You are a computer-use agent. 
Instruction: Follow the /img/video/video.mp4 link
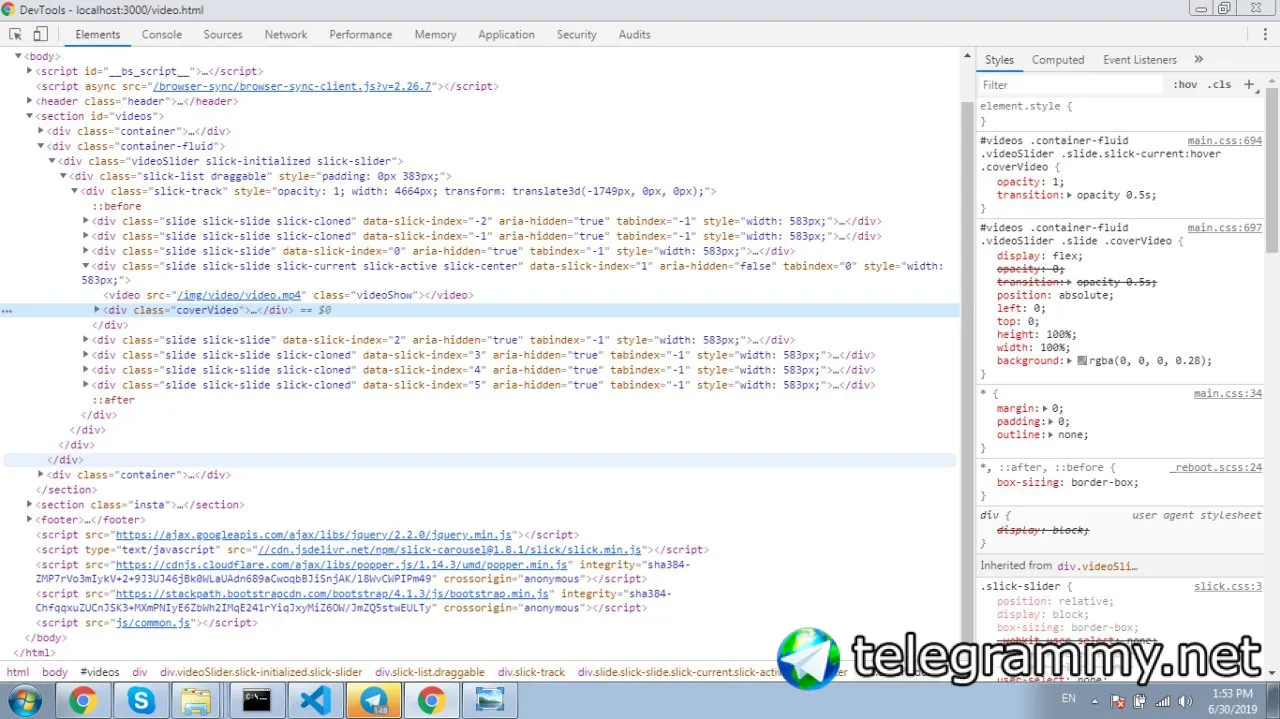pos(239,295)
